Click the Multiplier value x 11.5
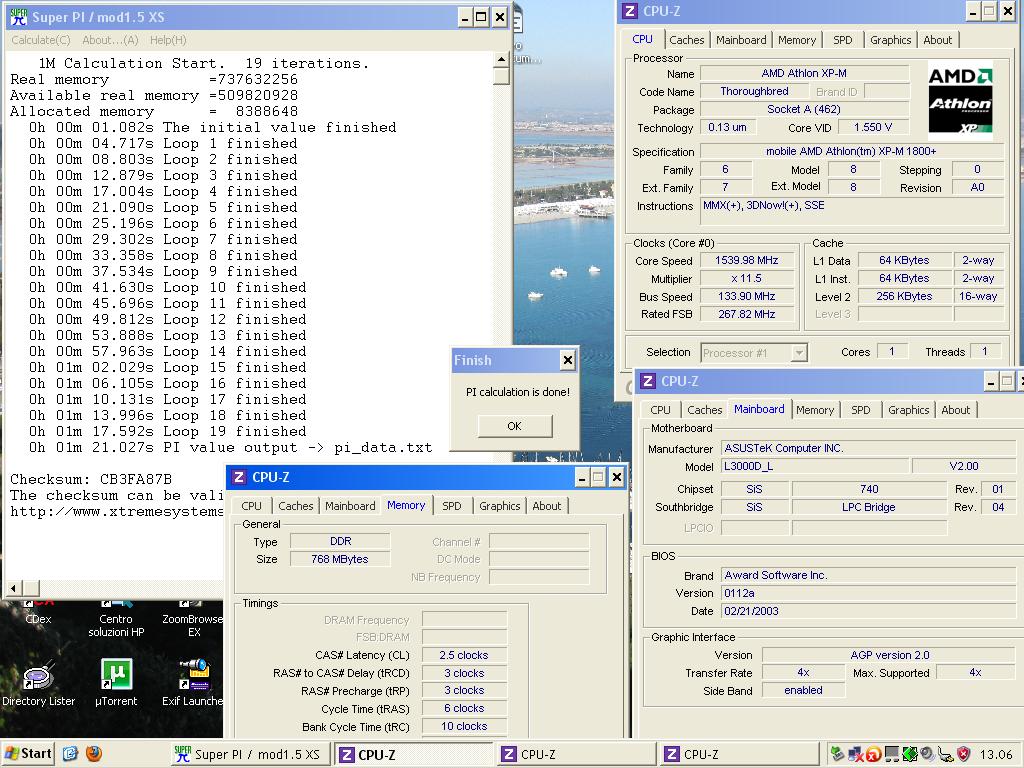The width and height of the screenshot is (1024, 768). point(746,278)
